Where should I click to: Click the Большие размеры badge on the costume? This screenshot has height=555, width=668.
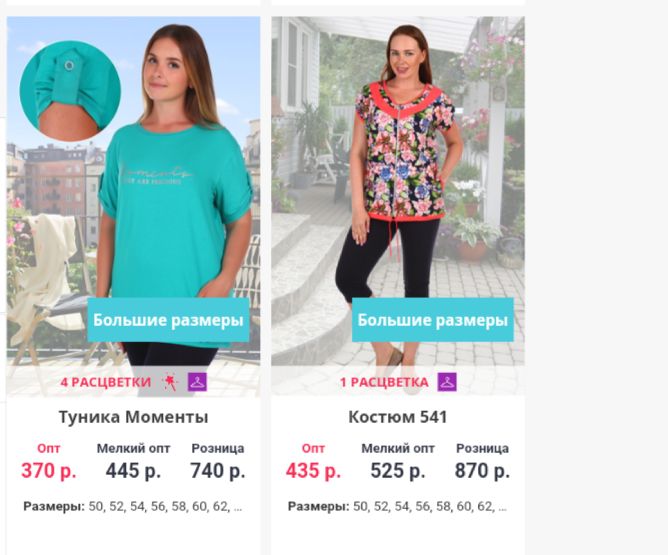tap(433, 320)
